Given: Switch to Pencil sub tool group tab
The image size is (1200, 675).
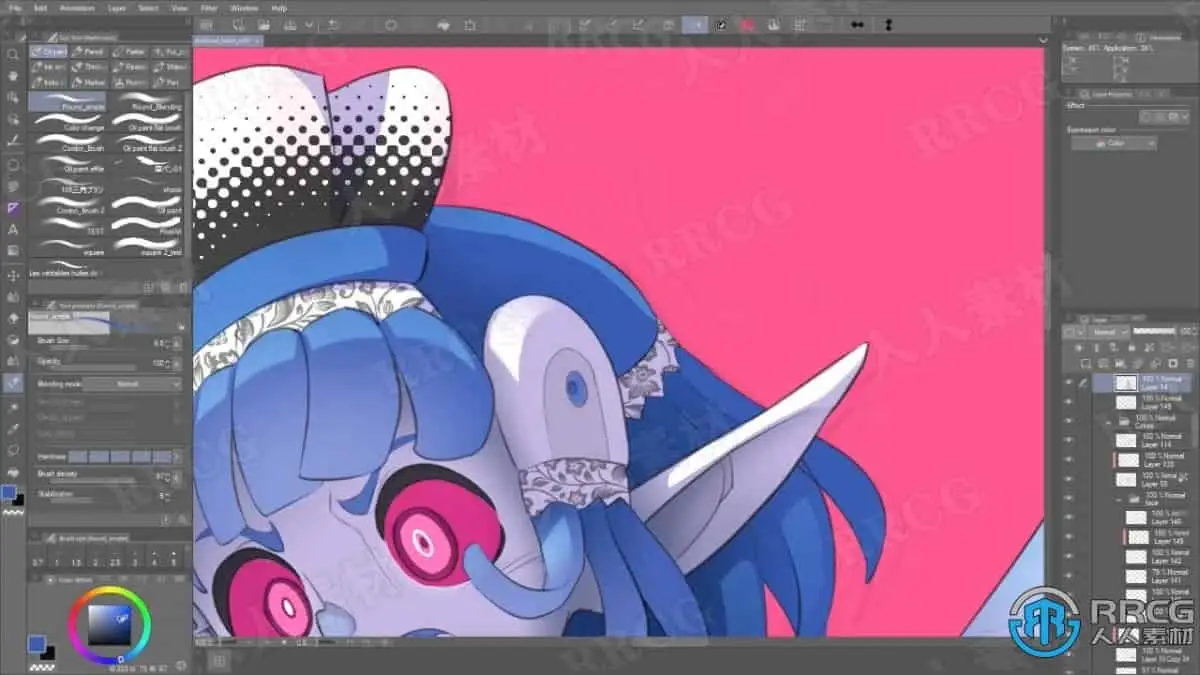Looking at the screenshot, I should tap(88, 51).
